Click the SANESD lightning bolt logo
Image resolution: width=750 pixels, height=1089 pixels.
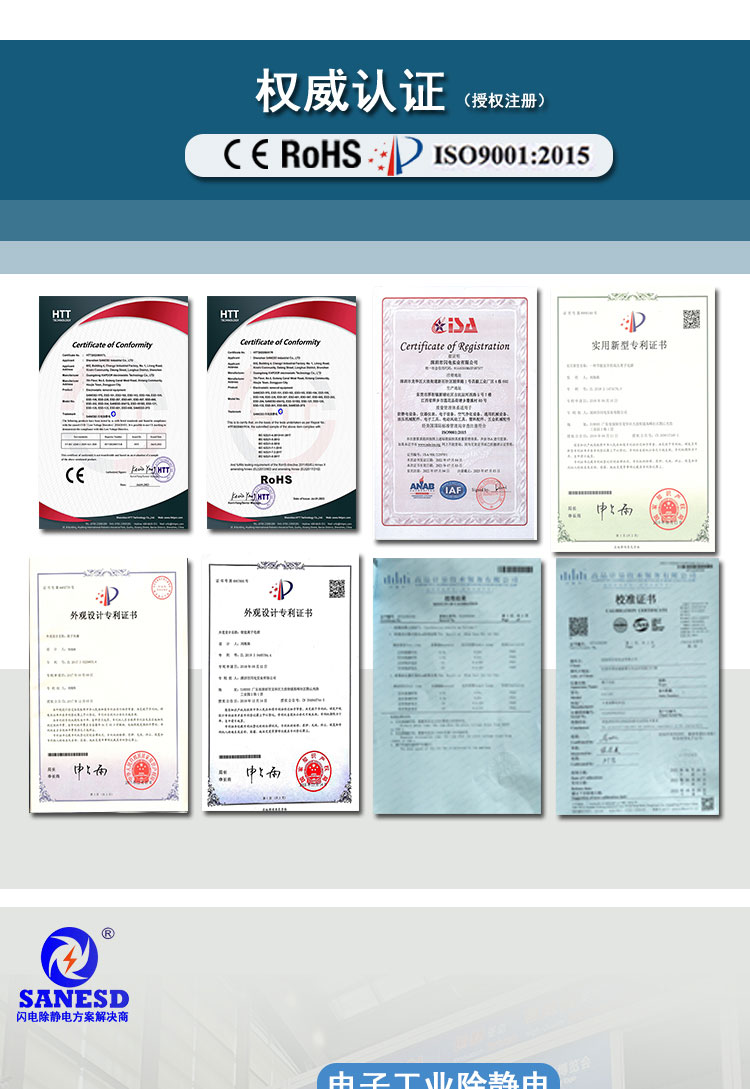[x=70, y=959]
